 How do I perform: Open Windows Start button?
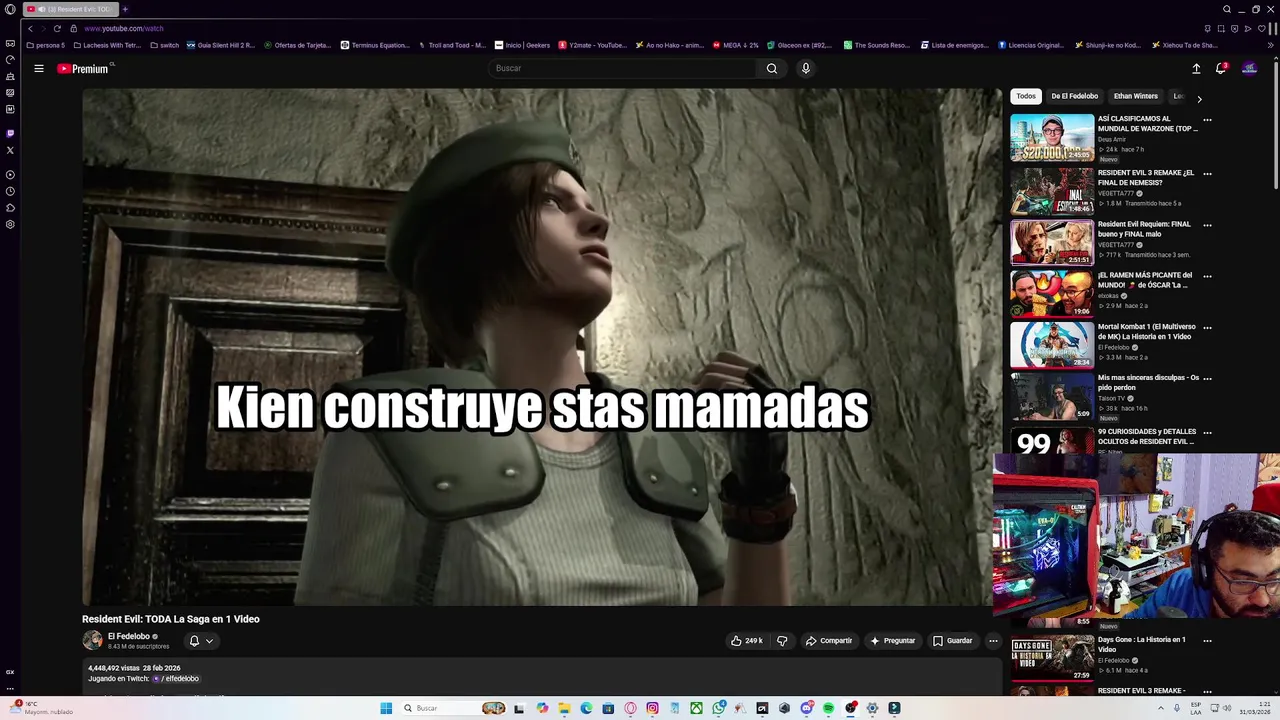[x=386, y=708]
